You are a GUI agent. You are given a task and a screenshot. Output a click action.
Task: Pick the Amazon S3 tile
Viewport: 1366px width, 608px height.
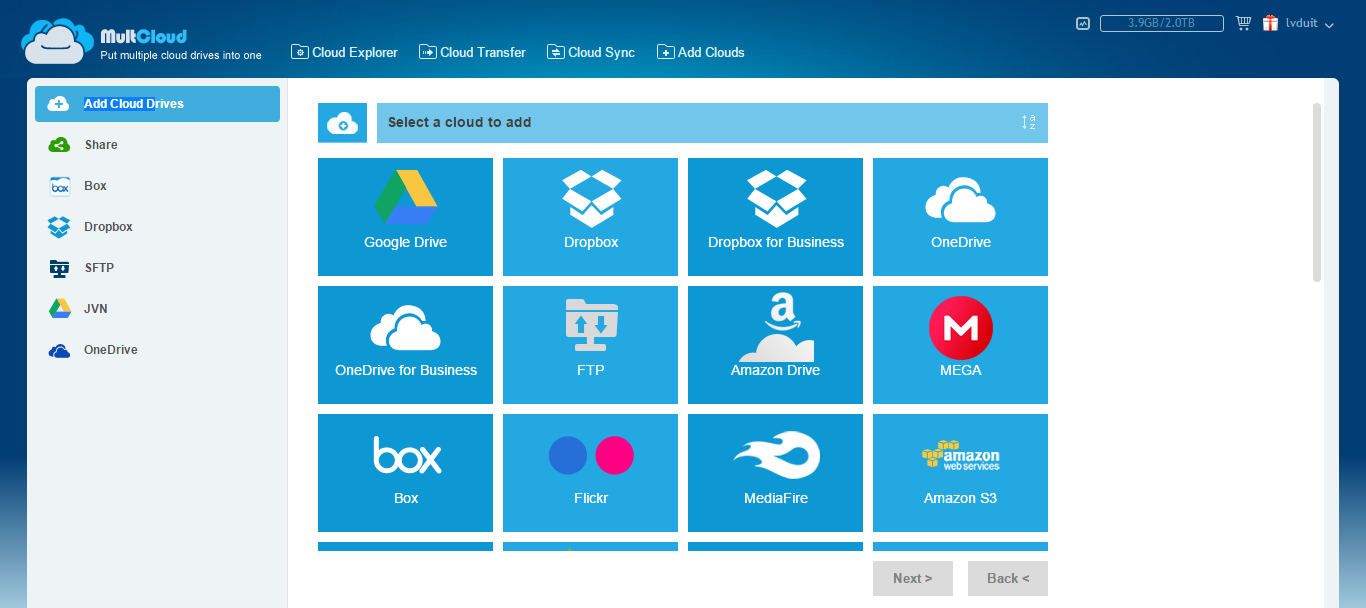(960, 473)
